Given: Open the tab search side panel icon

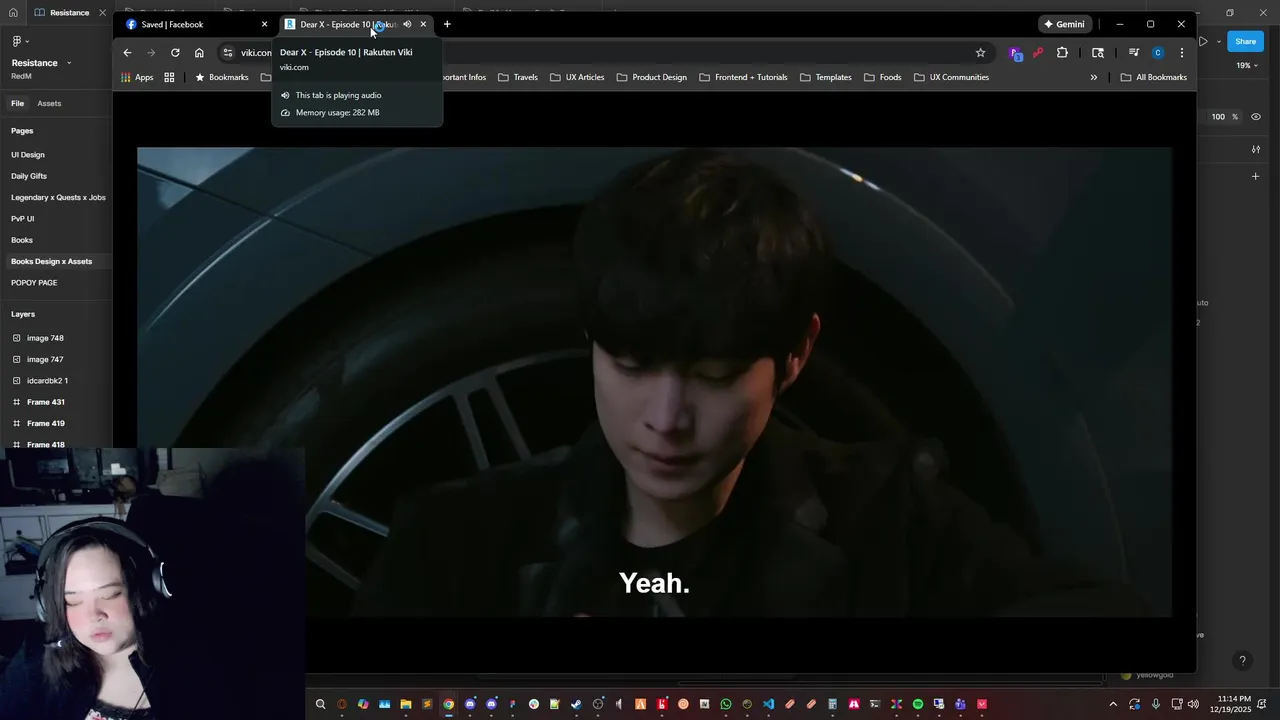Looking at the screenshot, I should tap(1098, 53).
